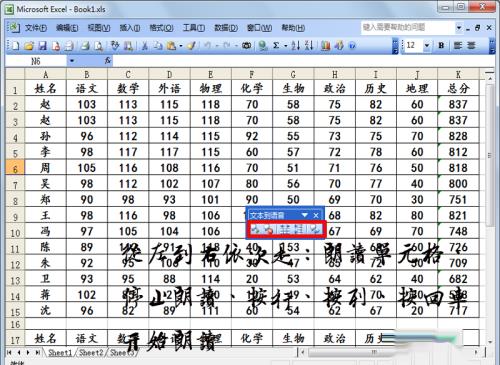Click the Save icon in toolbar

click(x=43, y=45)
